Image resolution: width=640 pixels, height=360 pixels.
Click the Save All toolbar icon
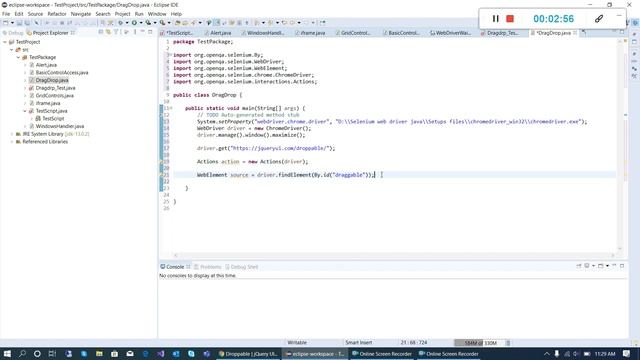(27, 23)
